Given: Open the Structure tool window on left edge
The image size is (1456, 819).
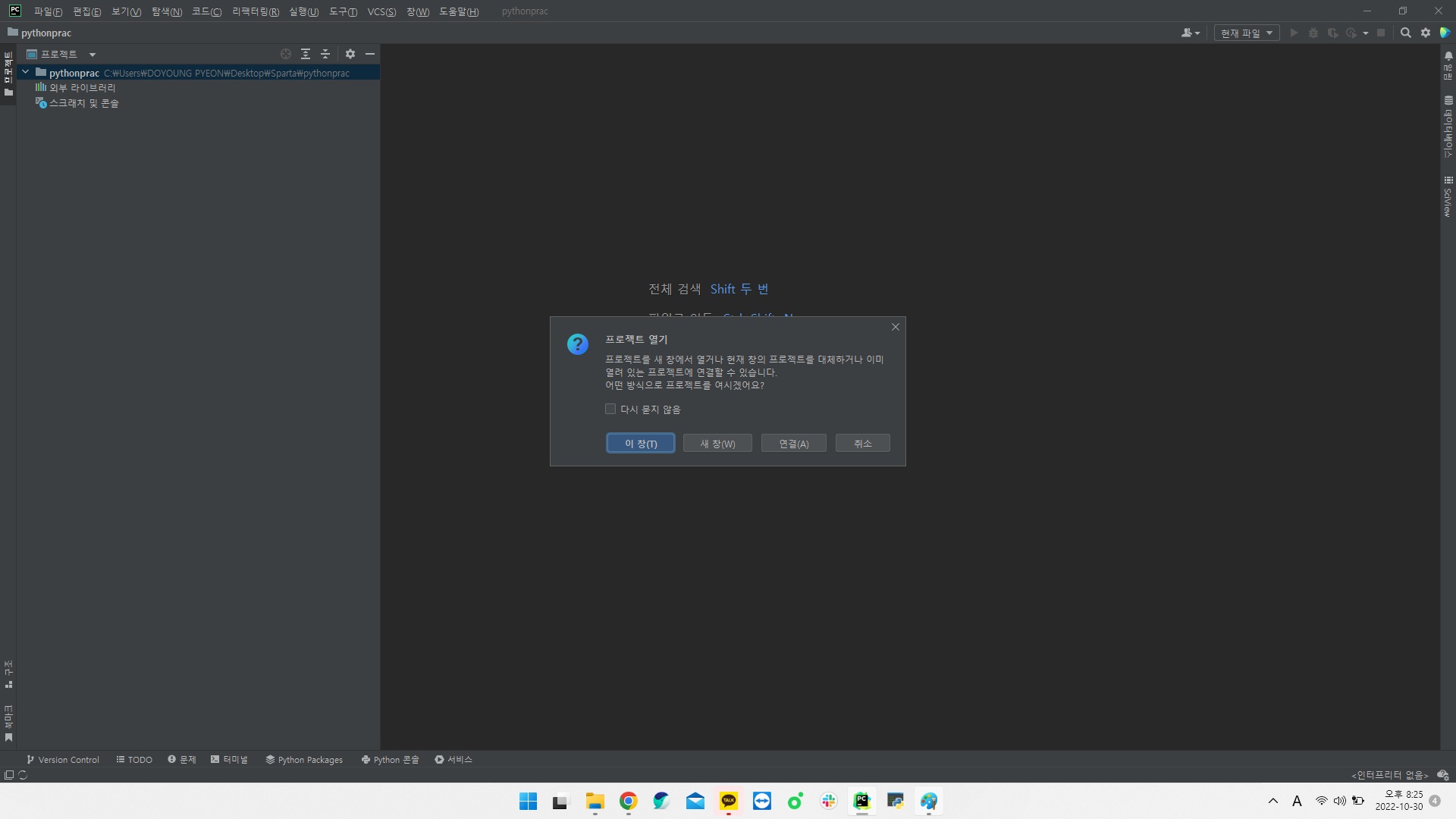Looking at the screenshot, I should coord(8,674).
